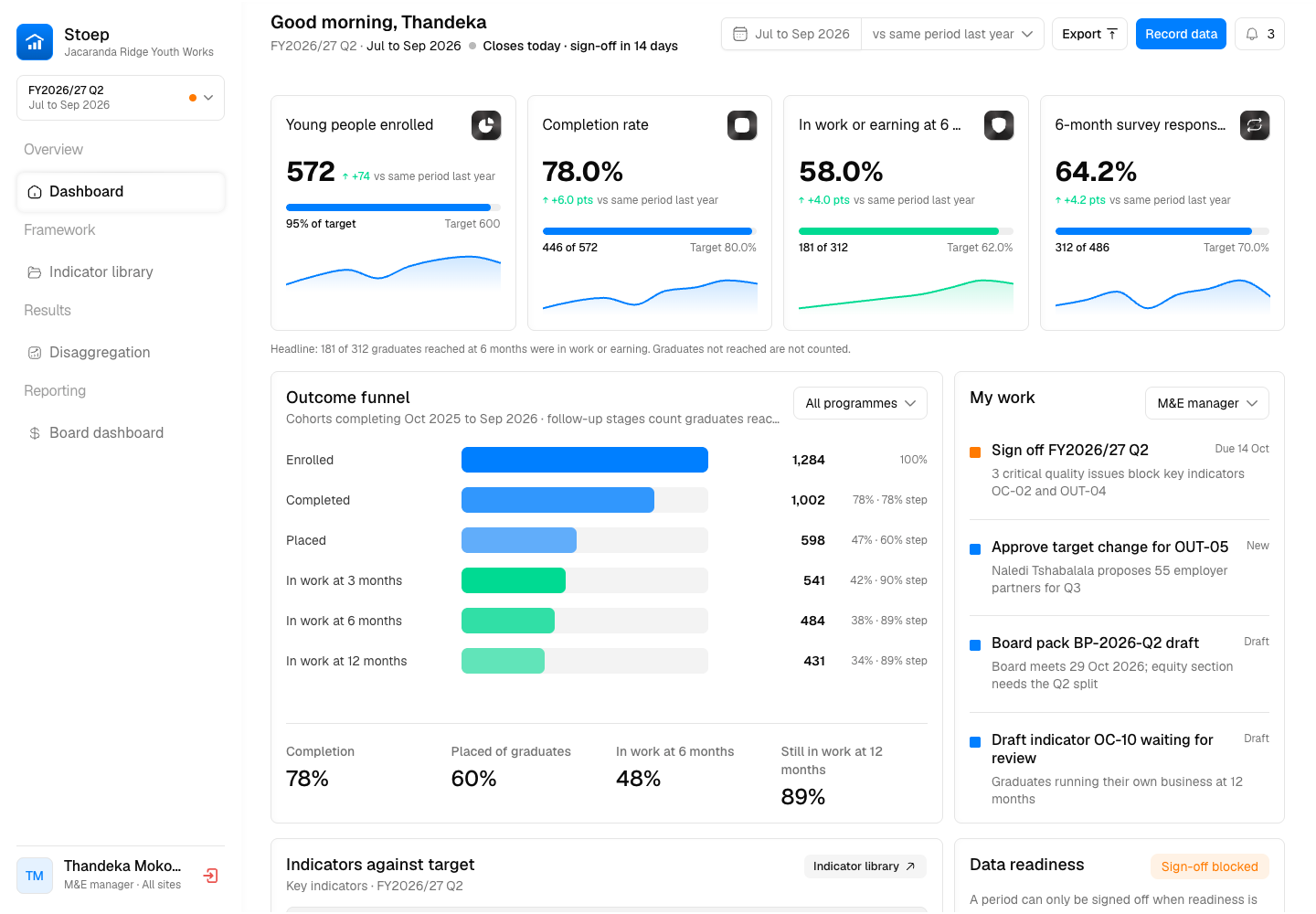Open notifications bell showing 3

[x=1259, y=34]
